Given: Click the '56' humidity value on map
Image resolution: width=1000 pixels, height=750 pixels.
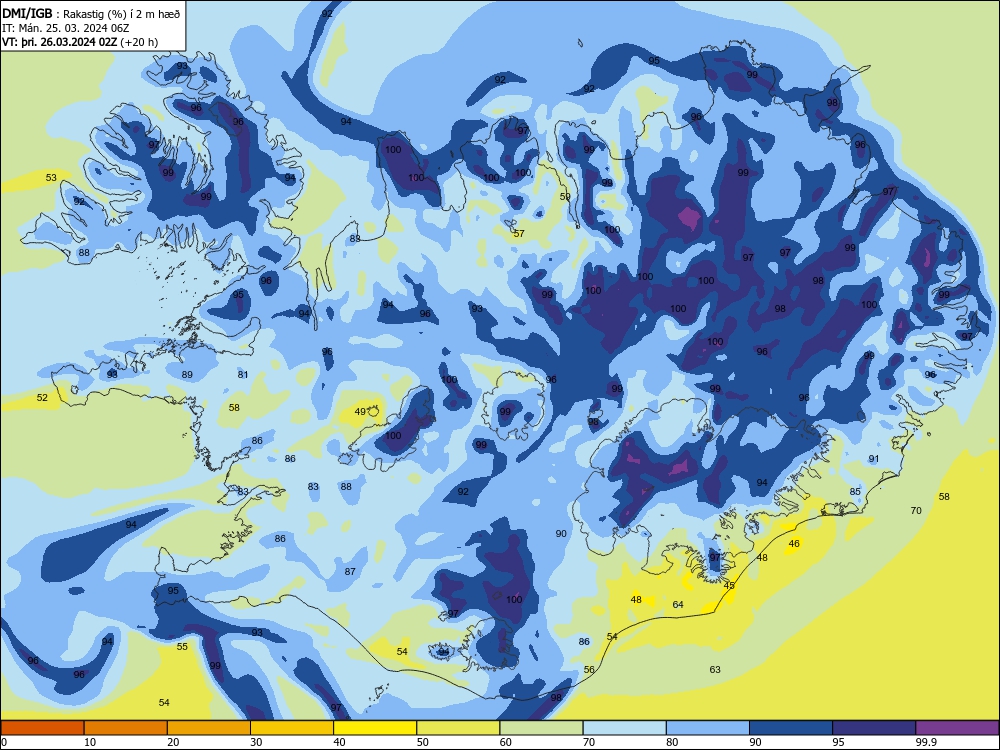Looking at the screenshot, I should pyautogui.click(x=589, y=669).
